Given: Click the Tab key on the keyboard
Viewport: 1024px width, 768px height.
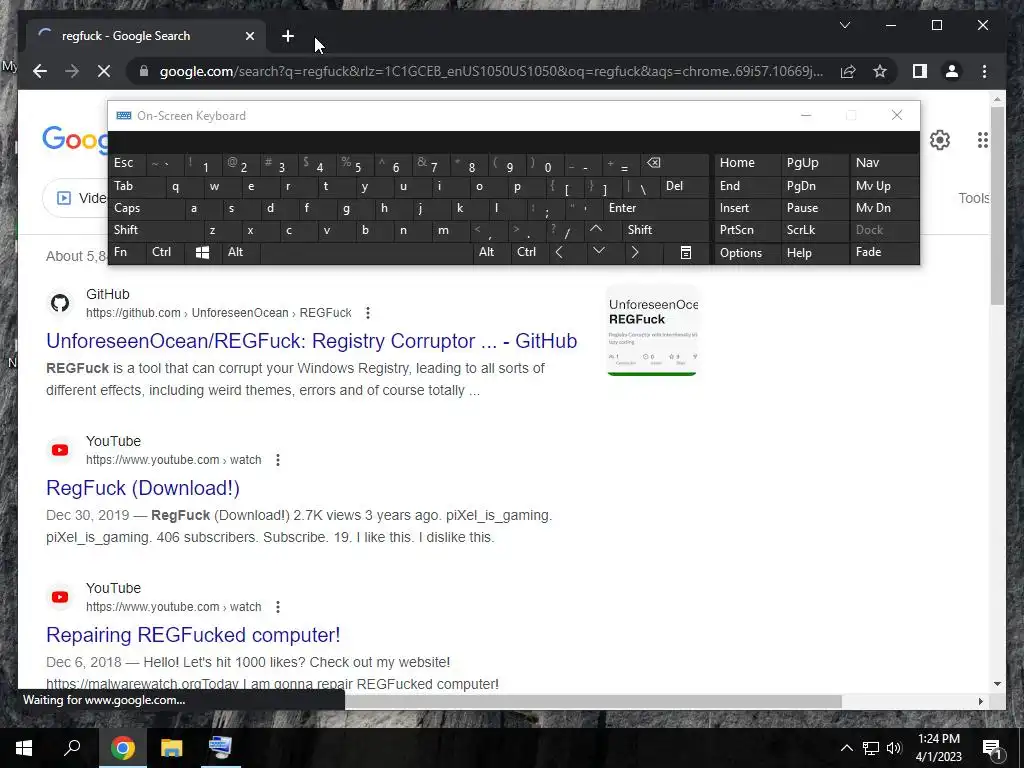Looking at the screenshot, I should tap(136, 186).
